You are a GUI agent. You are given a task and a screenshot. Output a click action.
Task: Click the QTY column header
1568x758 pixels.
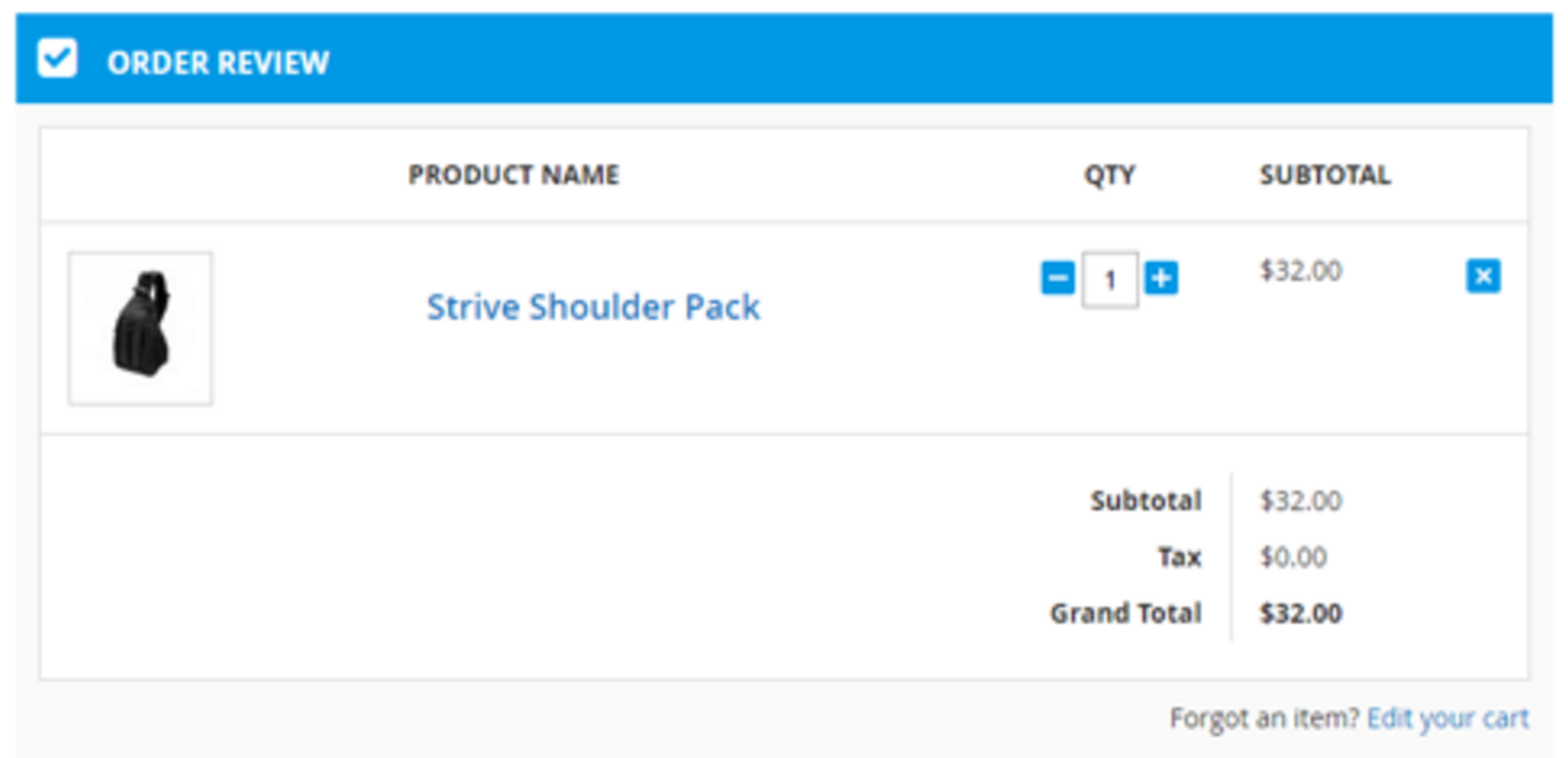pyautogui.click(x=1110, y=175)
